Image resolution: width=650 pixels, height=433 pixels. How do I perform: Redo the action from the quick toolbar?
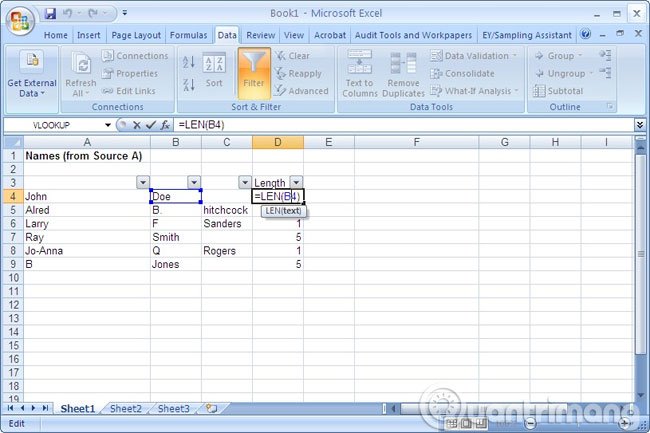pos(93,14)
